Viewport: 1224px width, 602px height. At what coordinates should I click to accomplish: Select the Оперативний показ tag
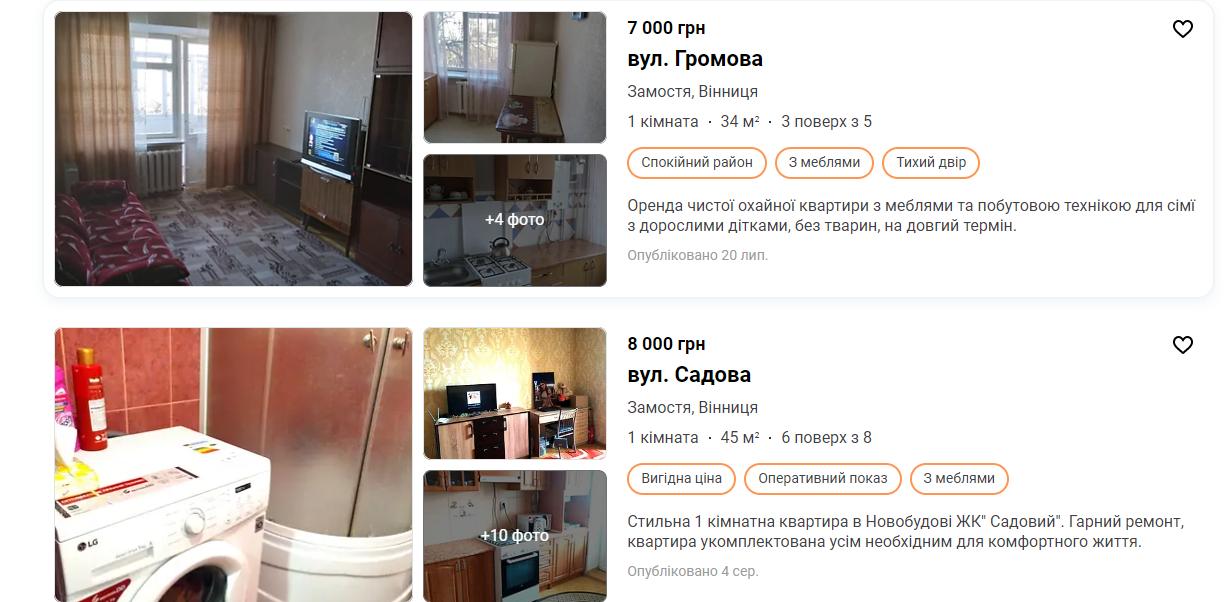[x=823, y=479]
